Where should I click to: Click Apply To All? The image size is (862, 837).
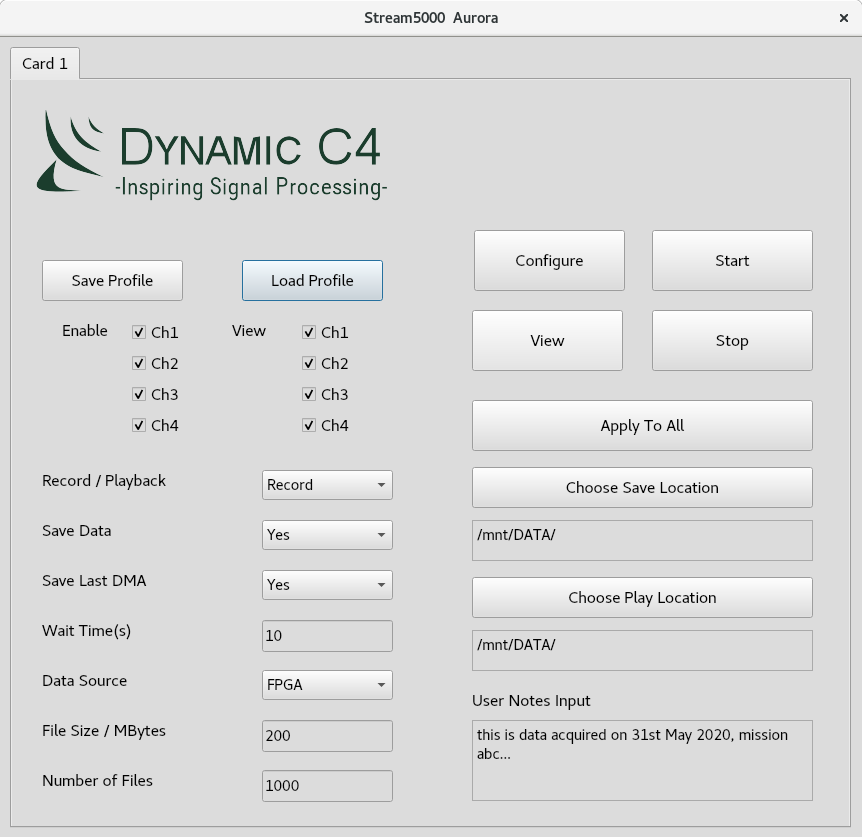pos(642,426)
